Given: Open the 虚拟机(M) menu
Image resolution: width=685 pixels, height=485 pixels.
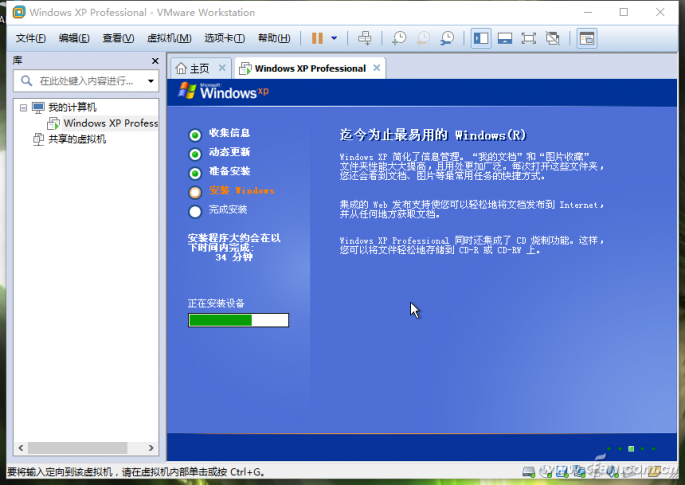Looking at the screenshot, I should 169,38.
